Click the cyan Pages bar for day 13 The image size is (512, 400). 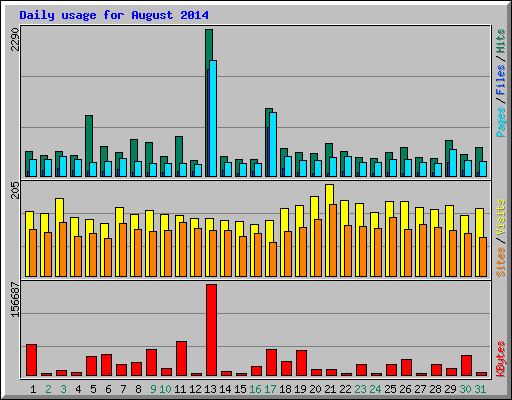pos(213,118)
